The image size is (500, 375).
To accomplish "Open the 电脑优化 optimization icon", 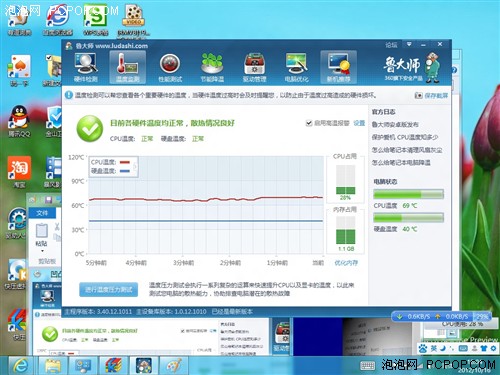I will tap(296, 67).
